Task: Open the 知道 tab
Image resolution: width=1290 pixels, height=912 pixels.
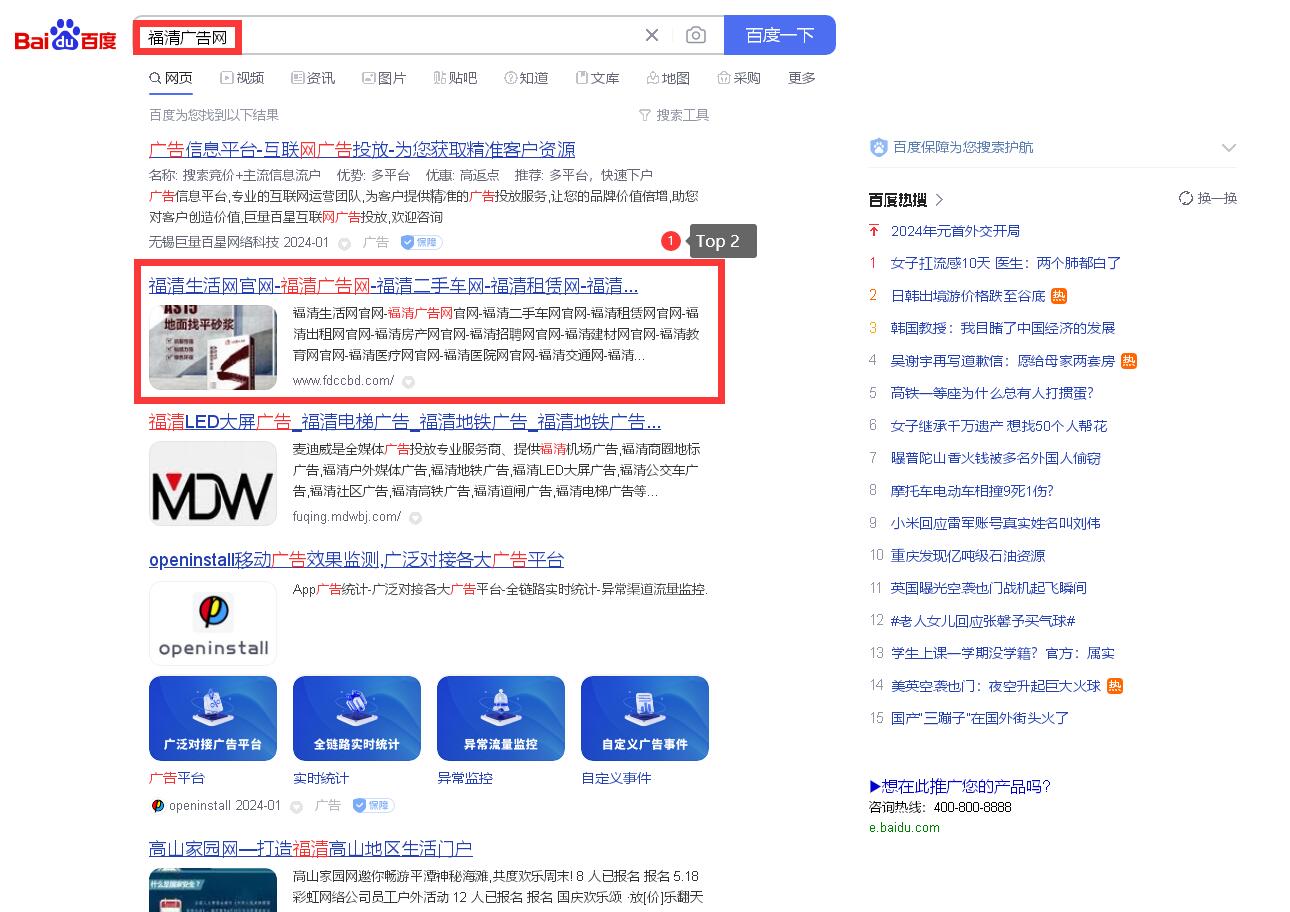Action: 526,78
